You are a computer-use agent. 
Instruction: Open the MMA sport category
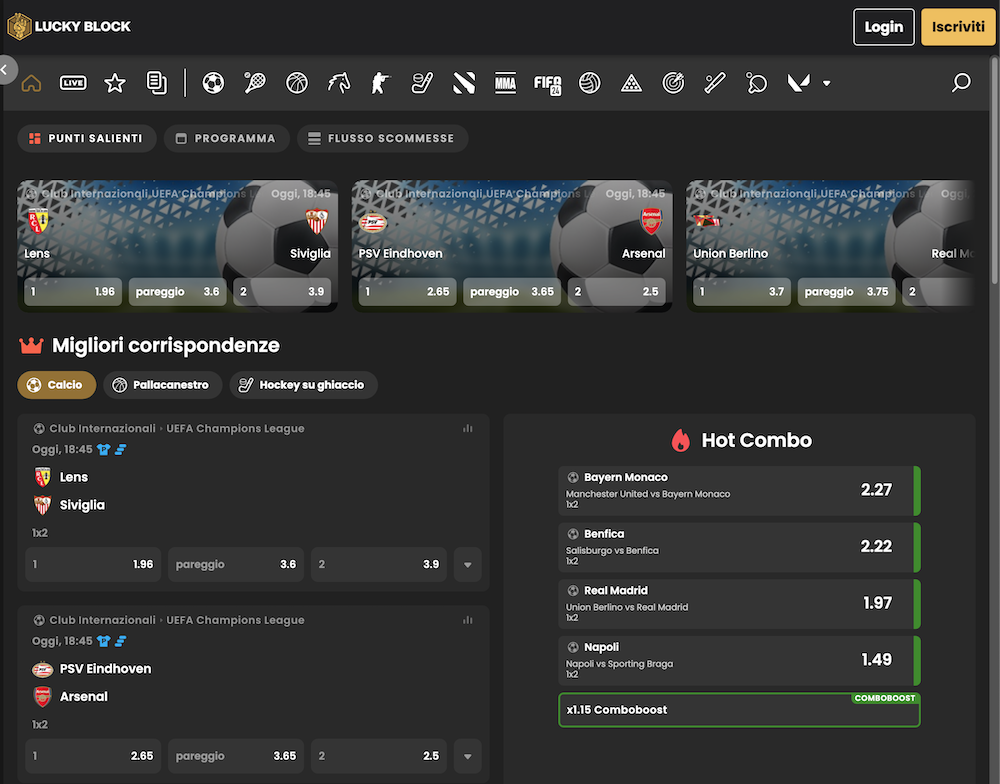coord(505,83)
